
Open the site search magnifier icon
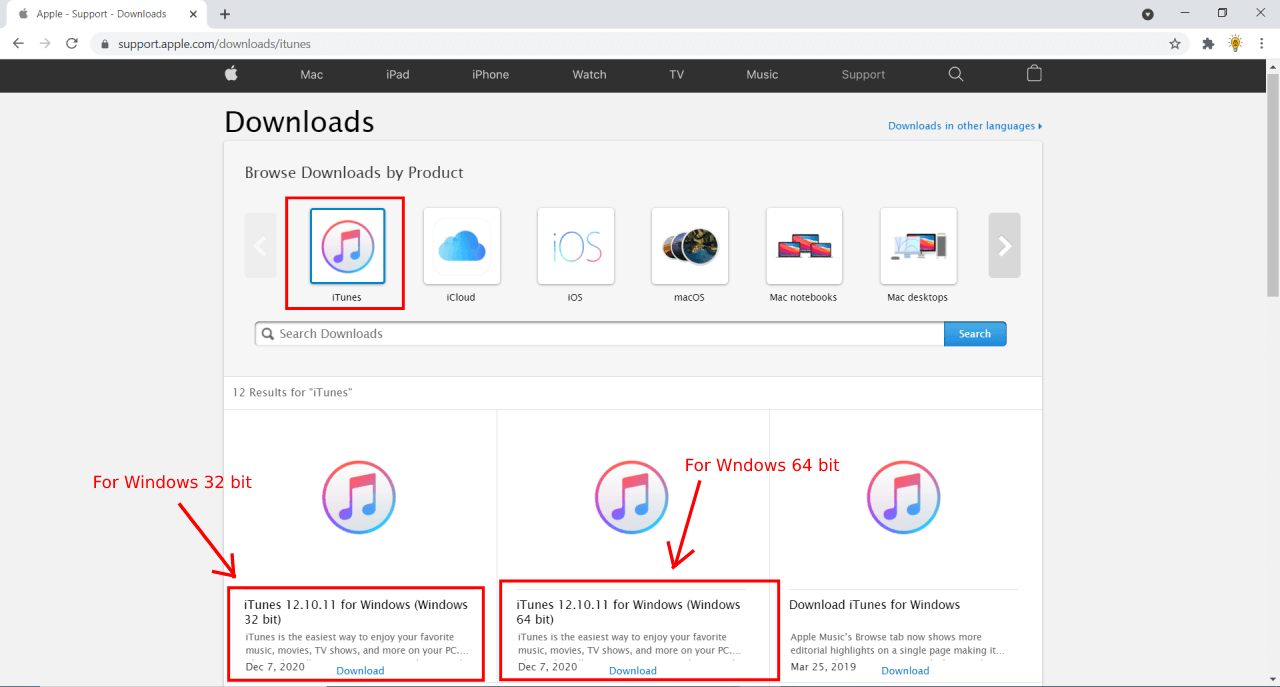coord(956,74)
